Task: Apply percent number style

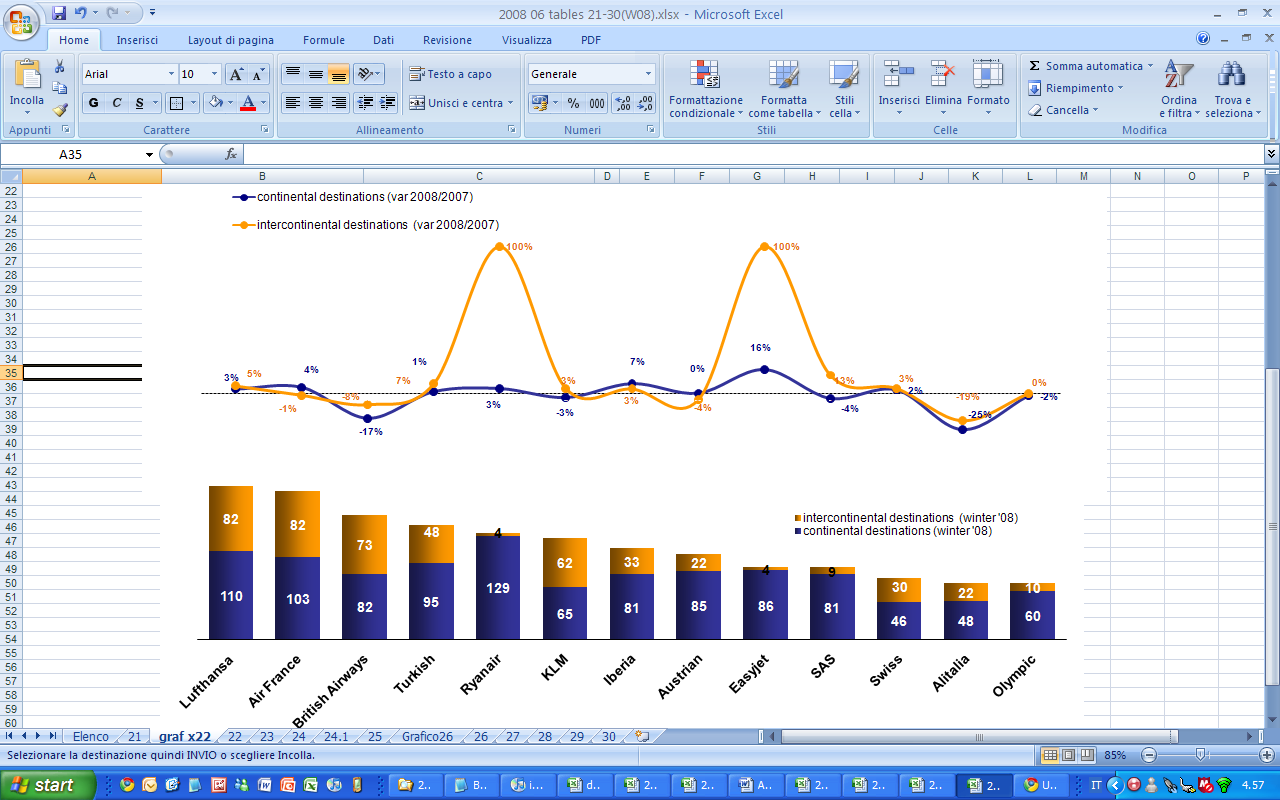Action: 573,103
